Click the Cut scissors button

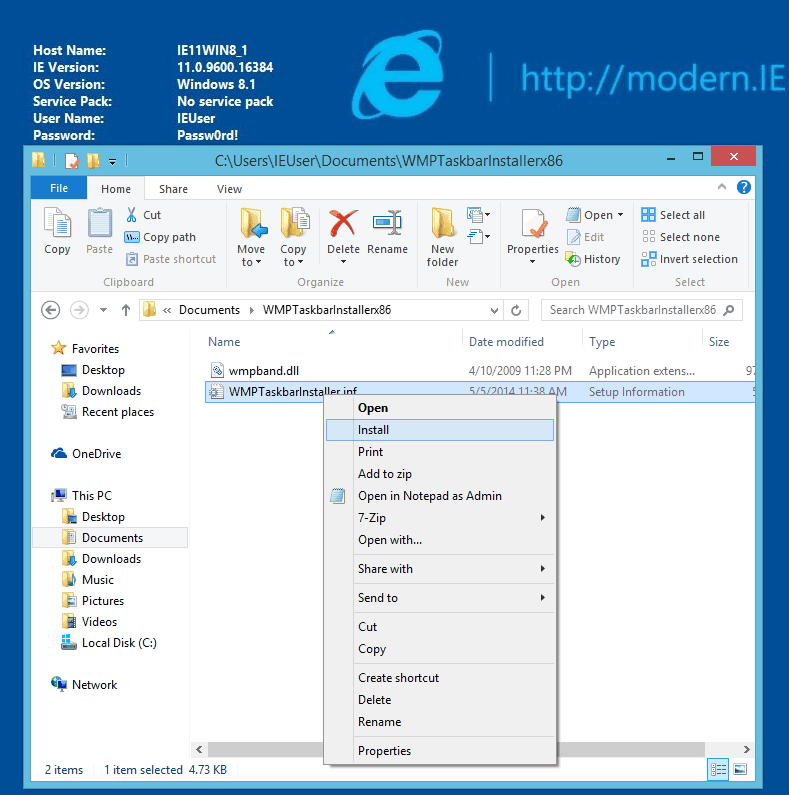pyautogui.click(x=143, y=215)
